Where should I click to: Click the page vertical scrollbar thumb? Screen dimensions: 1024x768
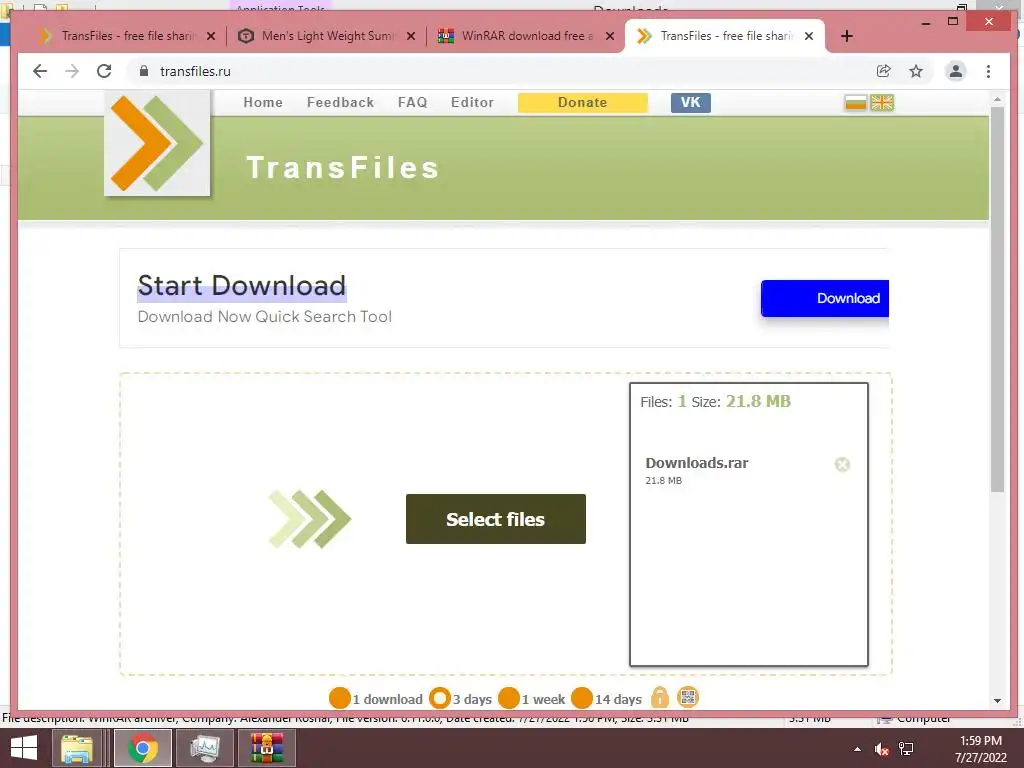997,300
